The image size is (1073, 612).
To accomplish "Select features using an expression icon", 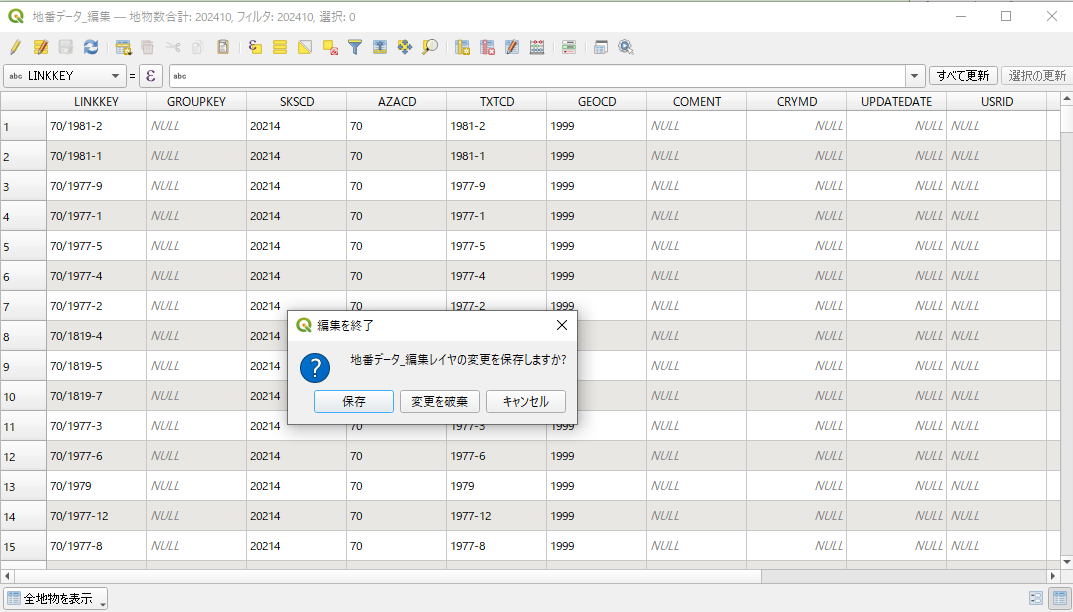I will click(x=255, y=47).
